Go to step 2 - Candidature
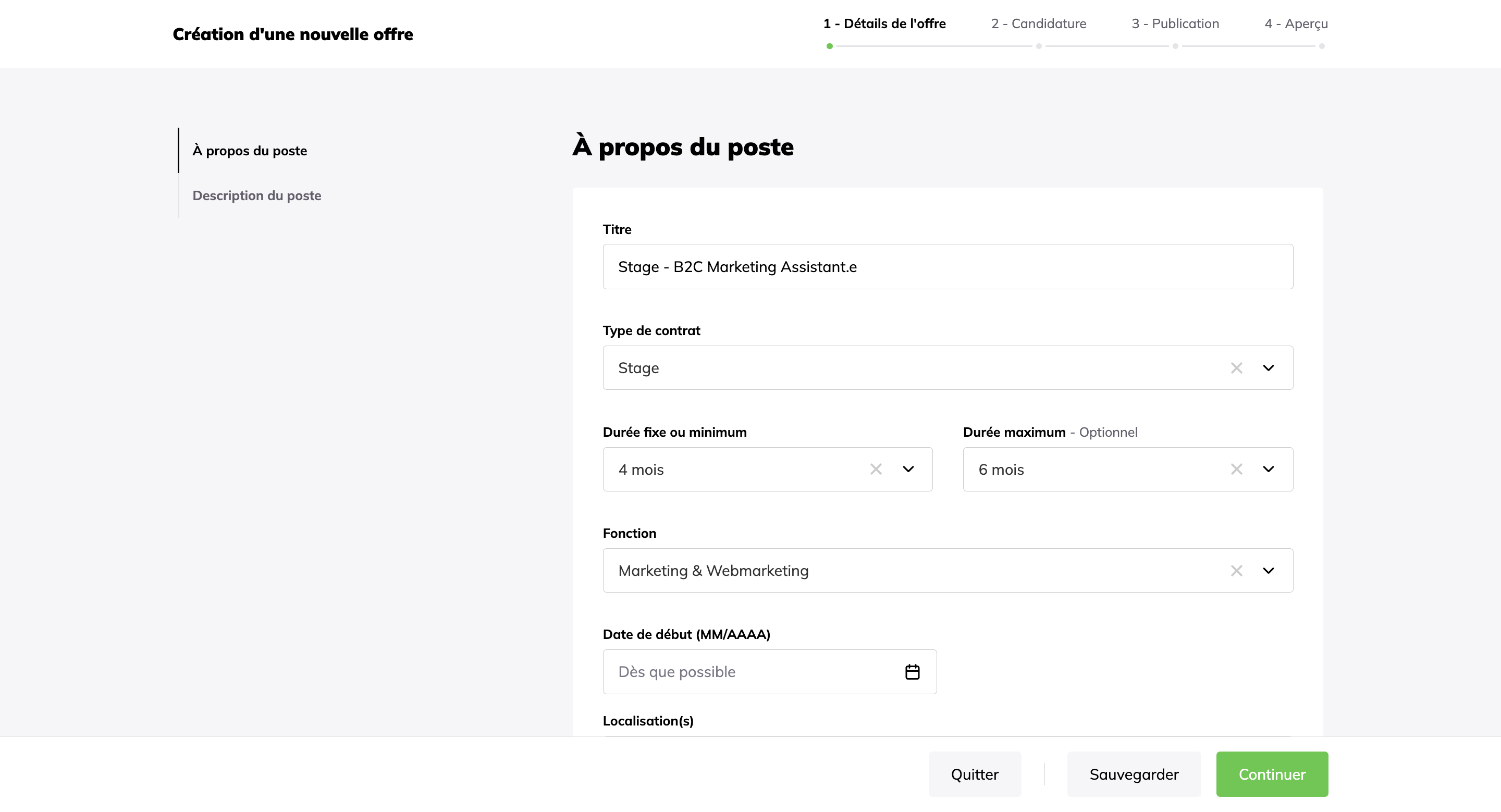This screenshot has width=1501, height=812. [x=1038, y=24]
